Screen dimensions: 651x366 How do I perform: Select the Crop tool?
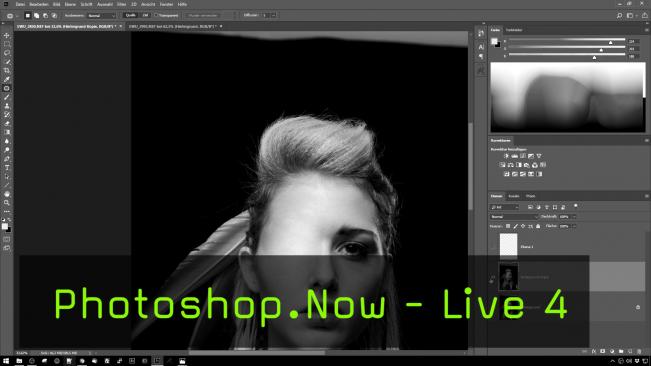tap(7, 71)
